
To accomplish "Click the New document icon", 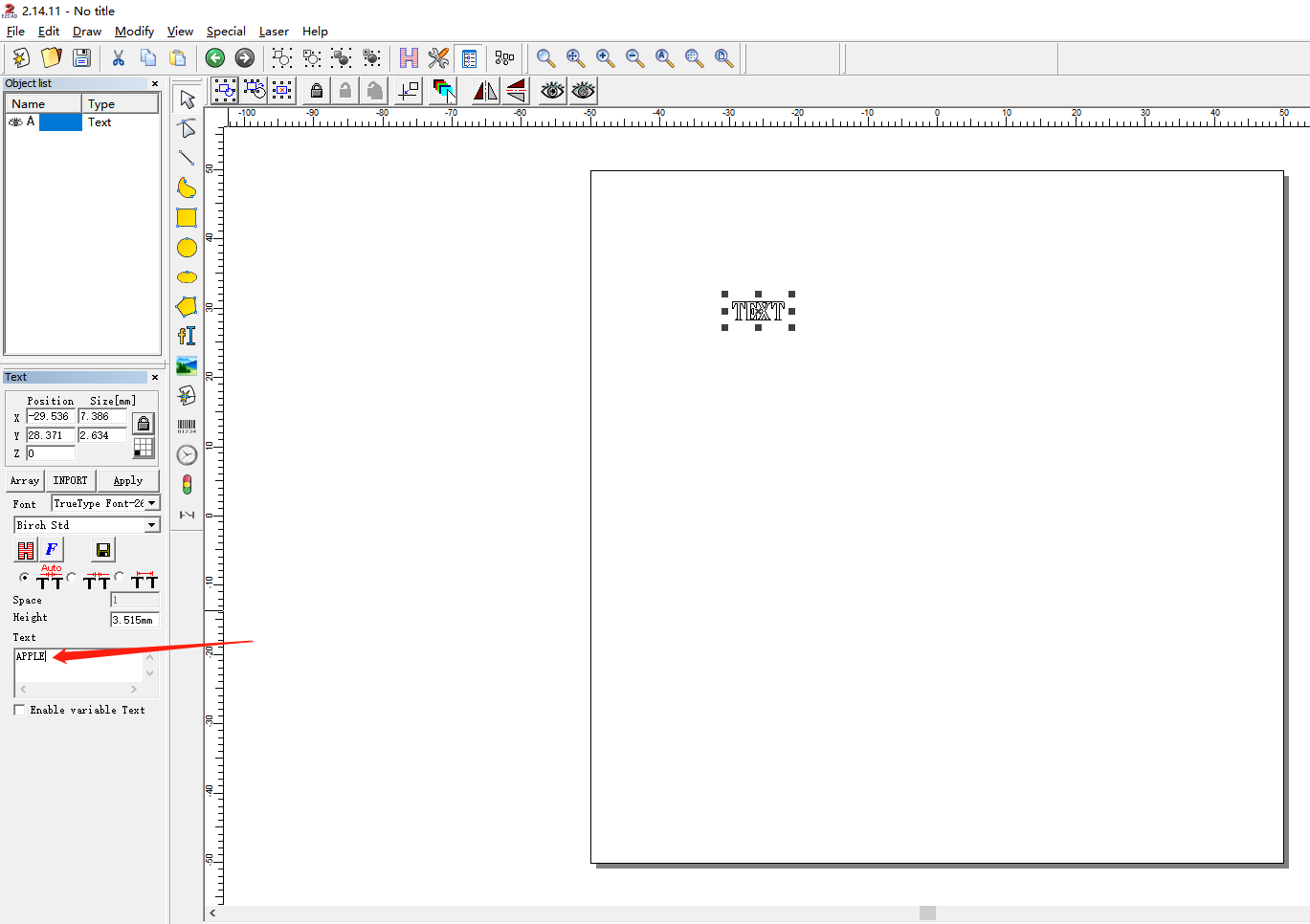I will click(x=20, y=58).
